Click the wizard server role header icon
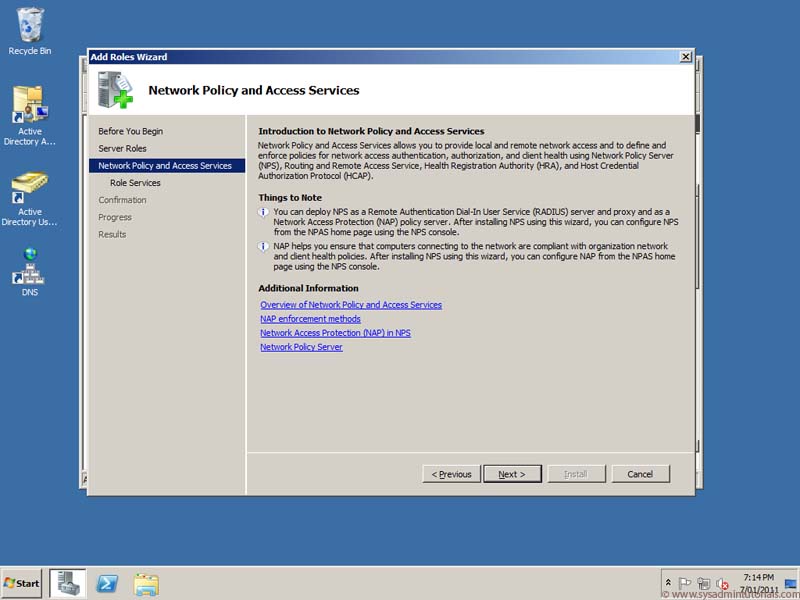Image resolution: width=800 pixels, height=600 pixels. pyautogui.click(x=115, y=90)
